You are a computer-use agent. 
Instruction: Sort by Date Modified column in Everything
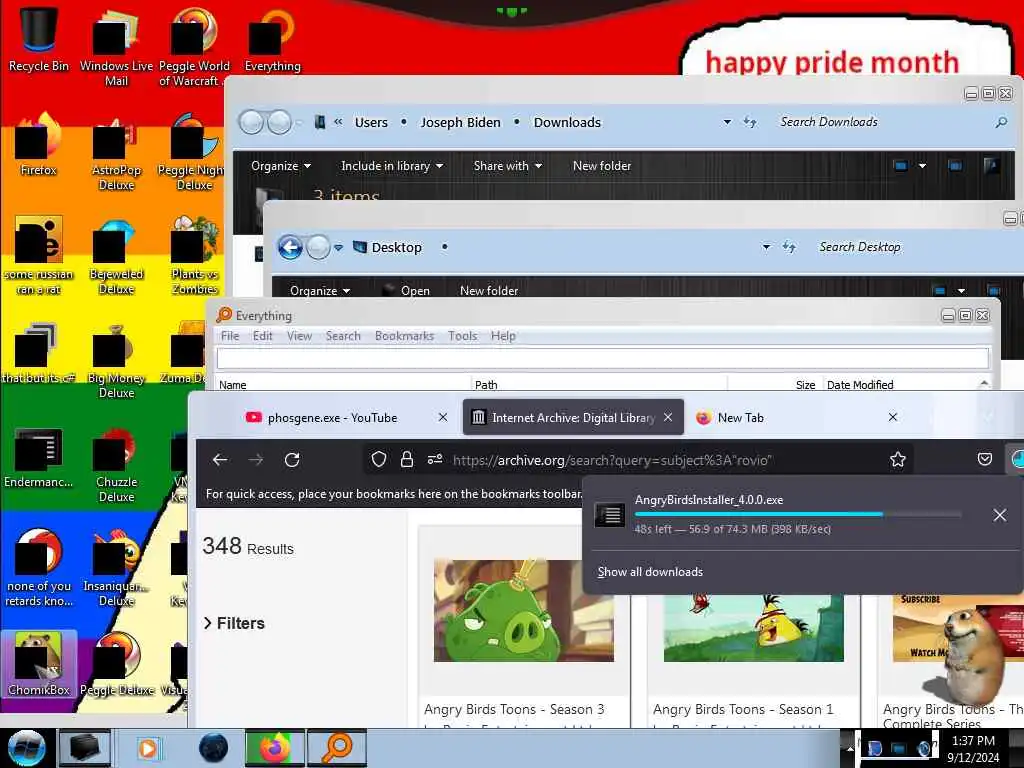click(859, 385)
